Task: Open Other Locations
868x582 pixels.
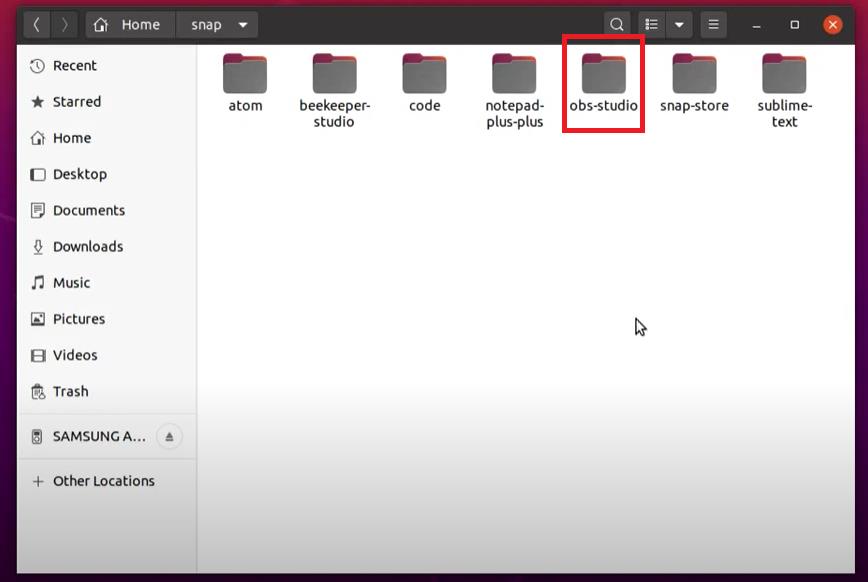Action: pos(106,481)
